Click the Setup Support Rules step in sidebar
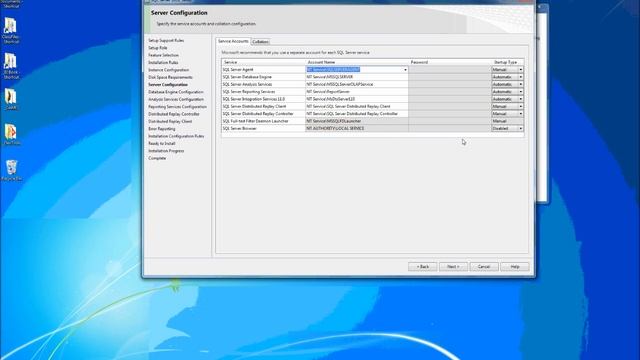The width and height of the screenshot is (640, 360). coord(166,41)
